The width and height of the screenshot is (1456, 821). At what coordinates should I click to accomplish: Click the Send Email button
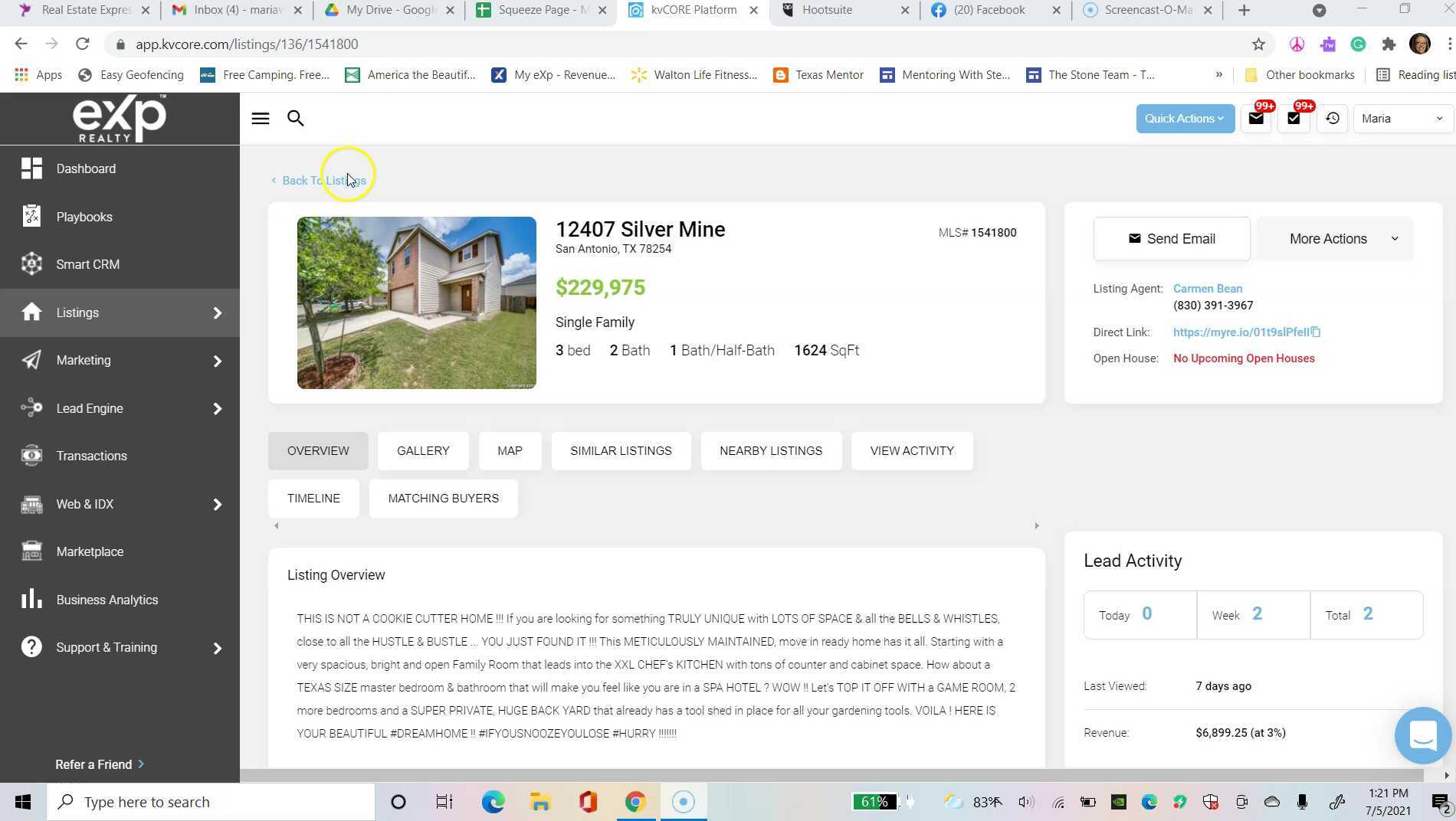pos(1171,238)
